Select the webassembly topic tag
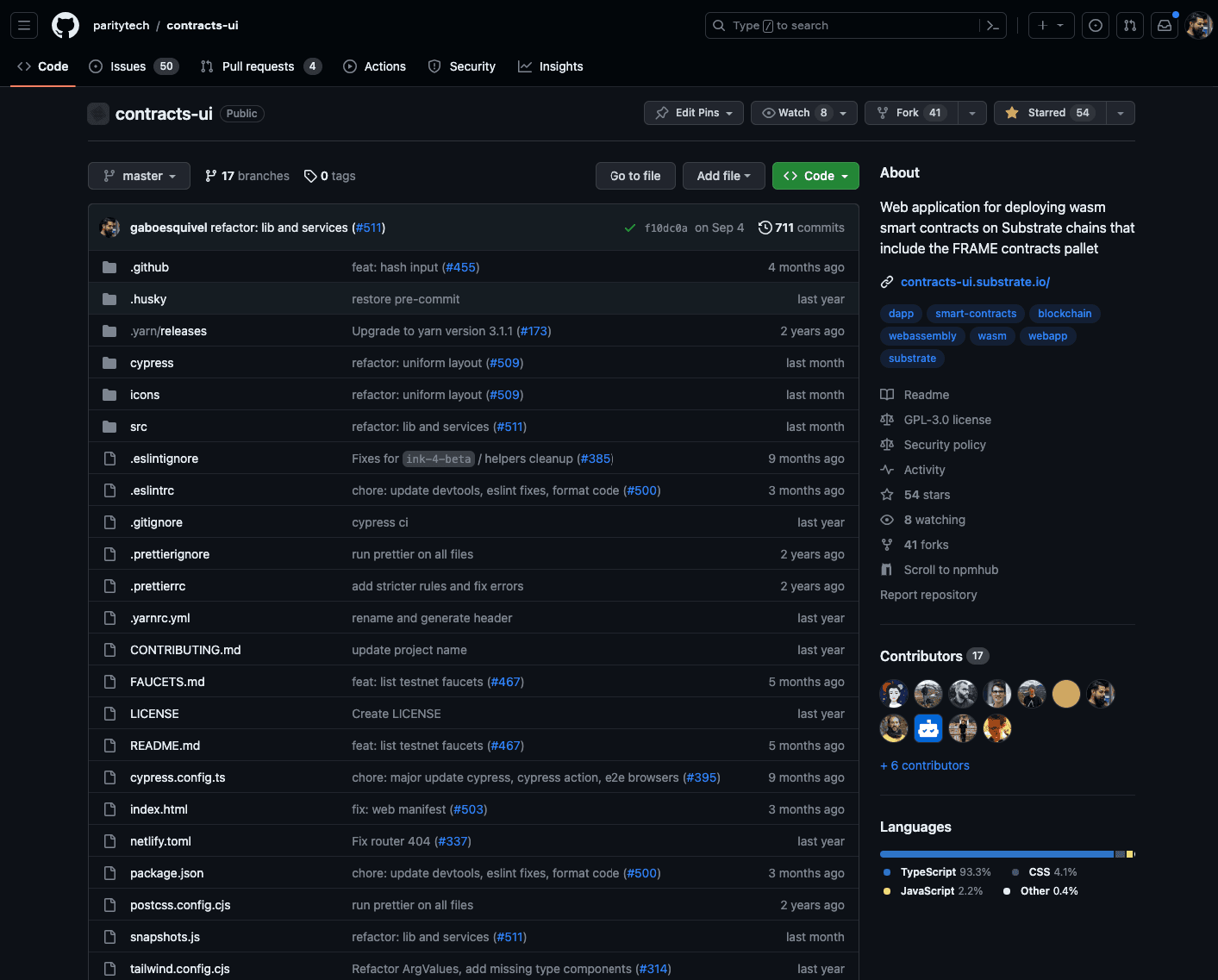Screen dimensions: 1218x980 [x=922, y=336]
